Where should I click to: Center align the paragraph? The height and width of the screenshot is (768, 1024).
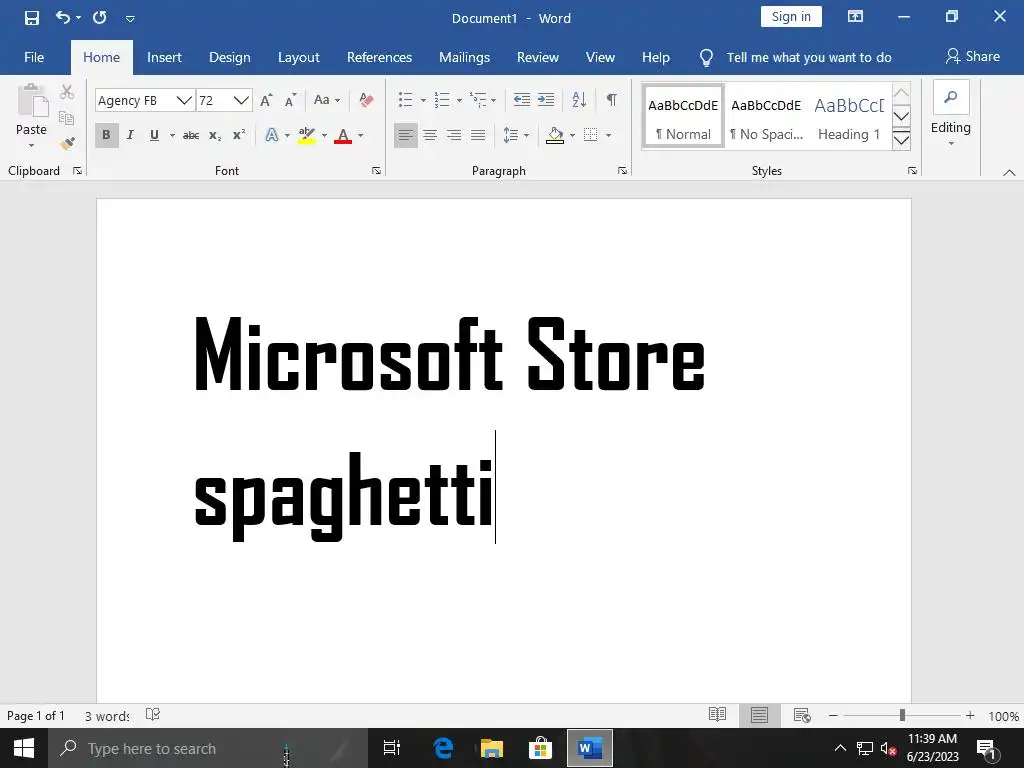430,135
